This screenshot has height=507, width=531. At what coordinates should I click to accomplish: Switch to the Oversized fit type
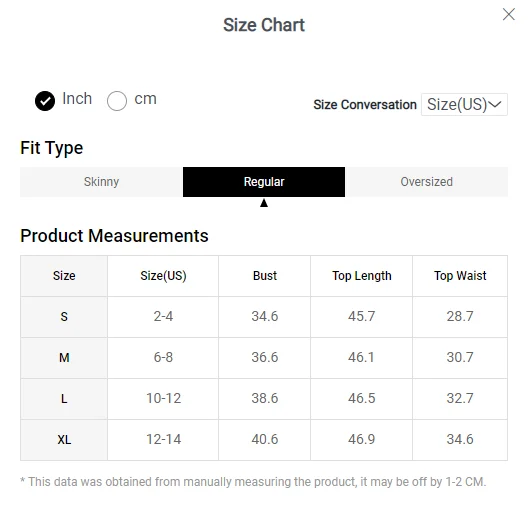[x=426, y=182]
